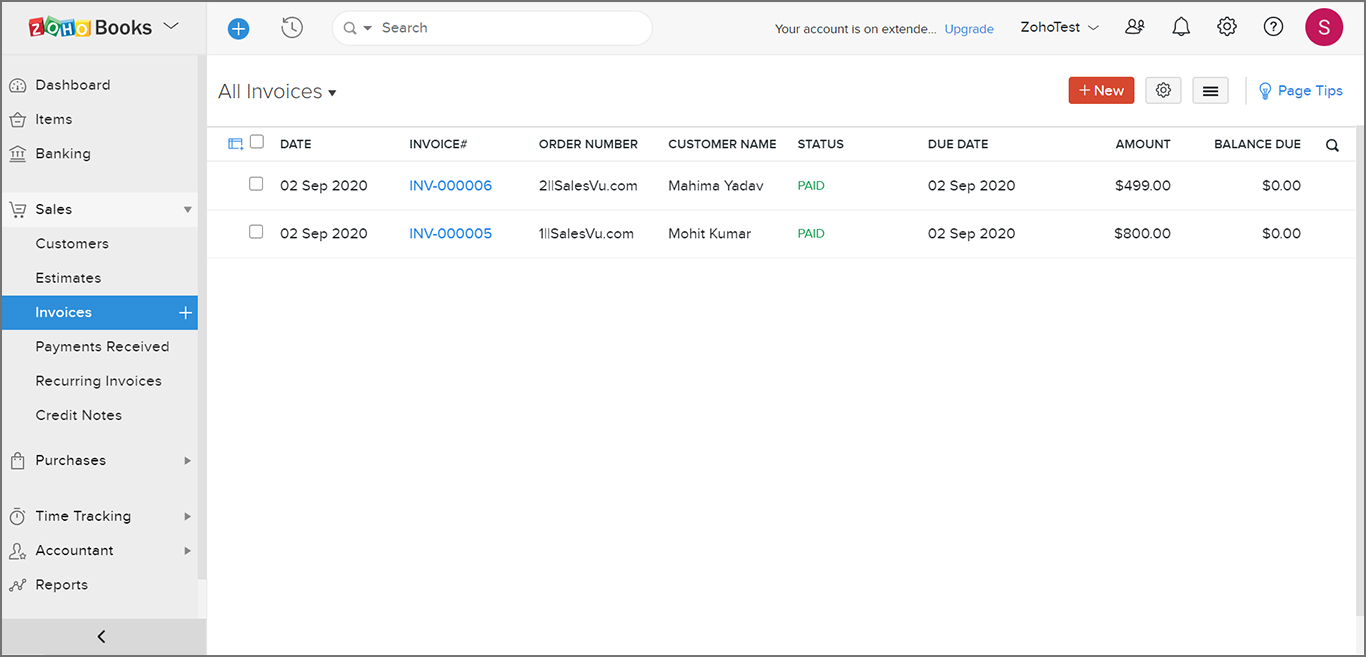Open settings gear in top bar
The image size is (1366, 657).
pyautogui.click(x=1227, y=28)
